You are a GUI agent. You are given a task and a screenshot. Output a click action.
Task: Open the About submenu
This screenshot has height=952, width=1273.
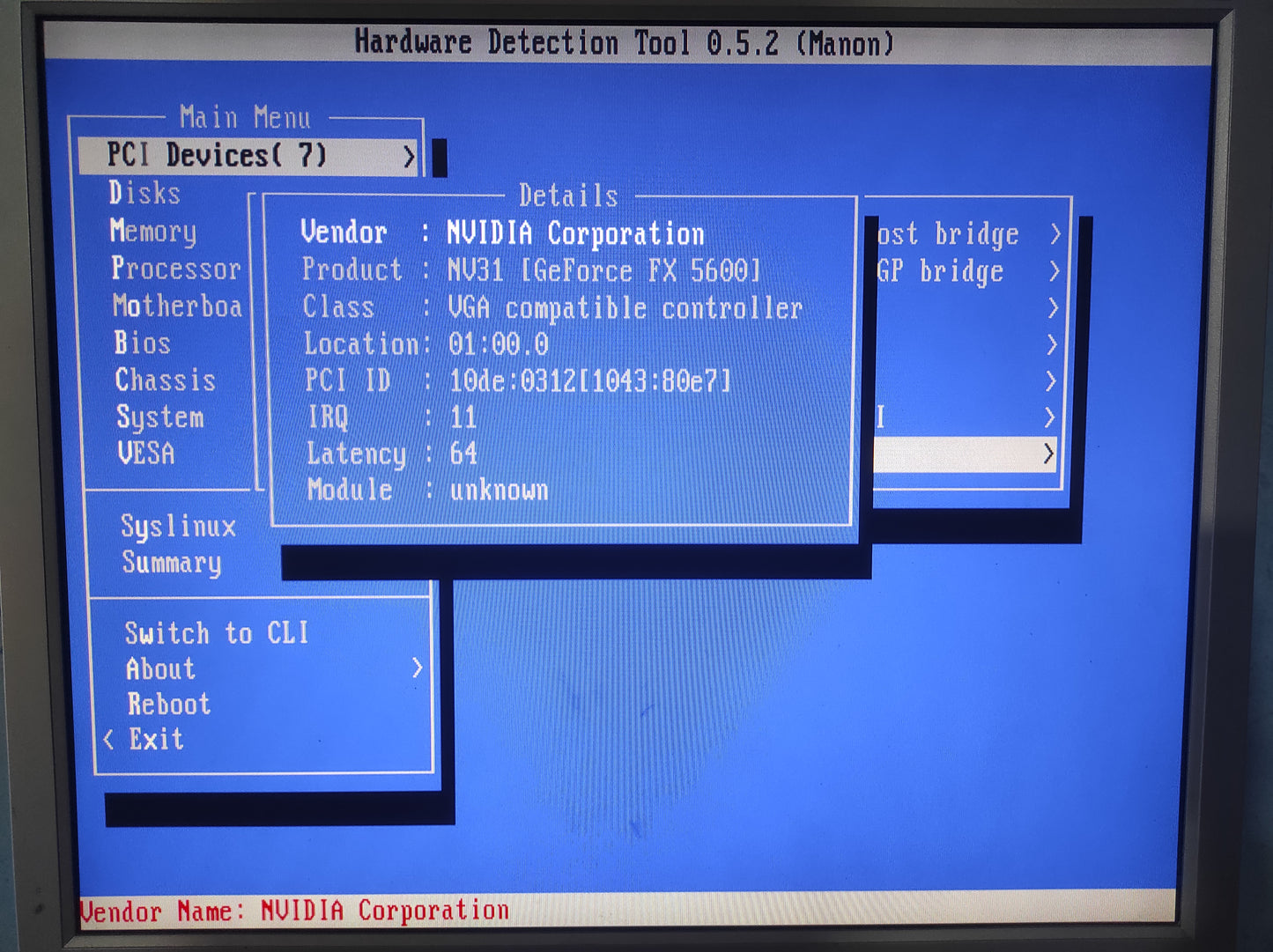(160, 669)
